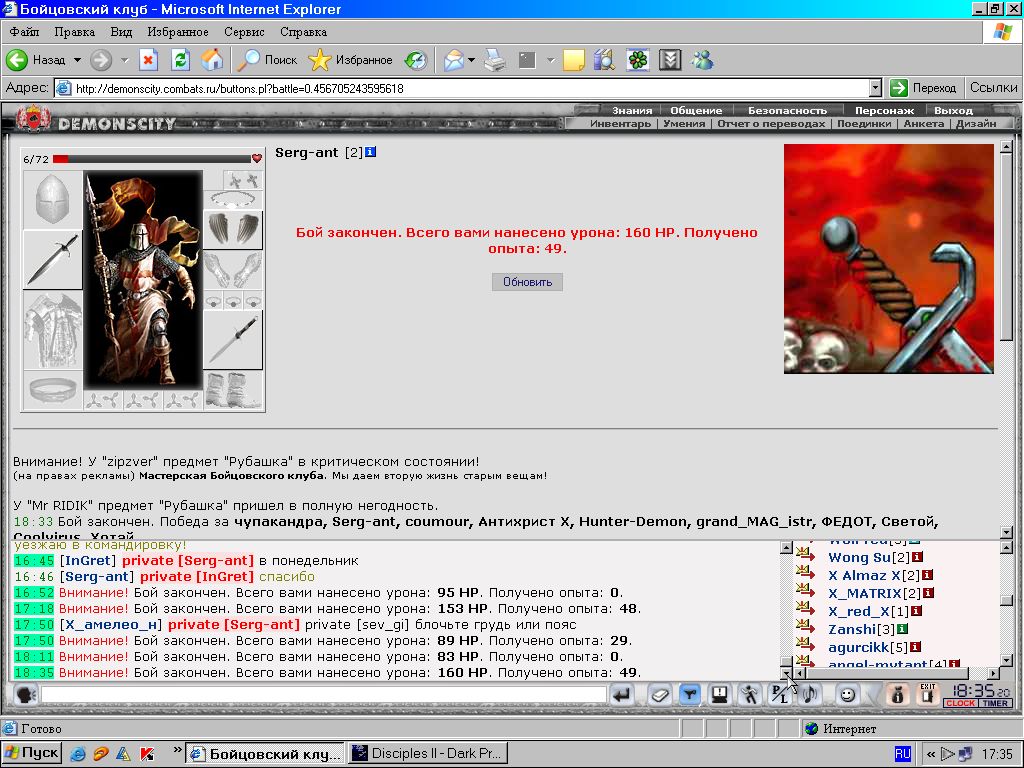Screen dimensions: 1024x768
Task: Expand the address bar URL dropdown
Action: (x=875, y=88)
